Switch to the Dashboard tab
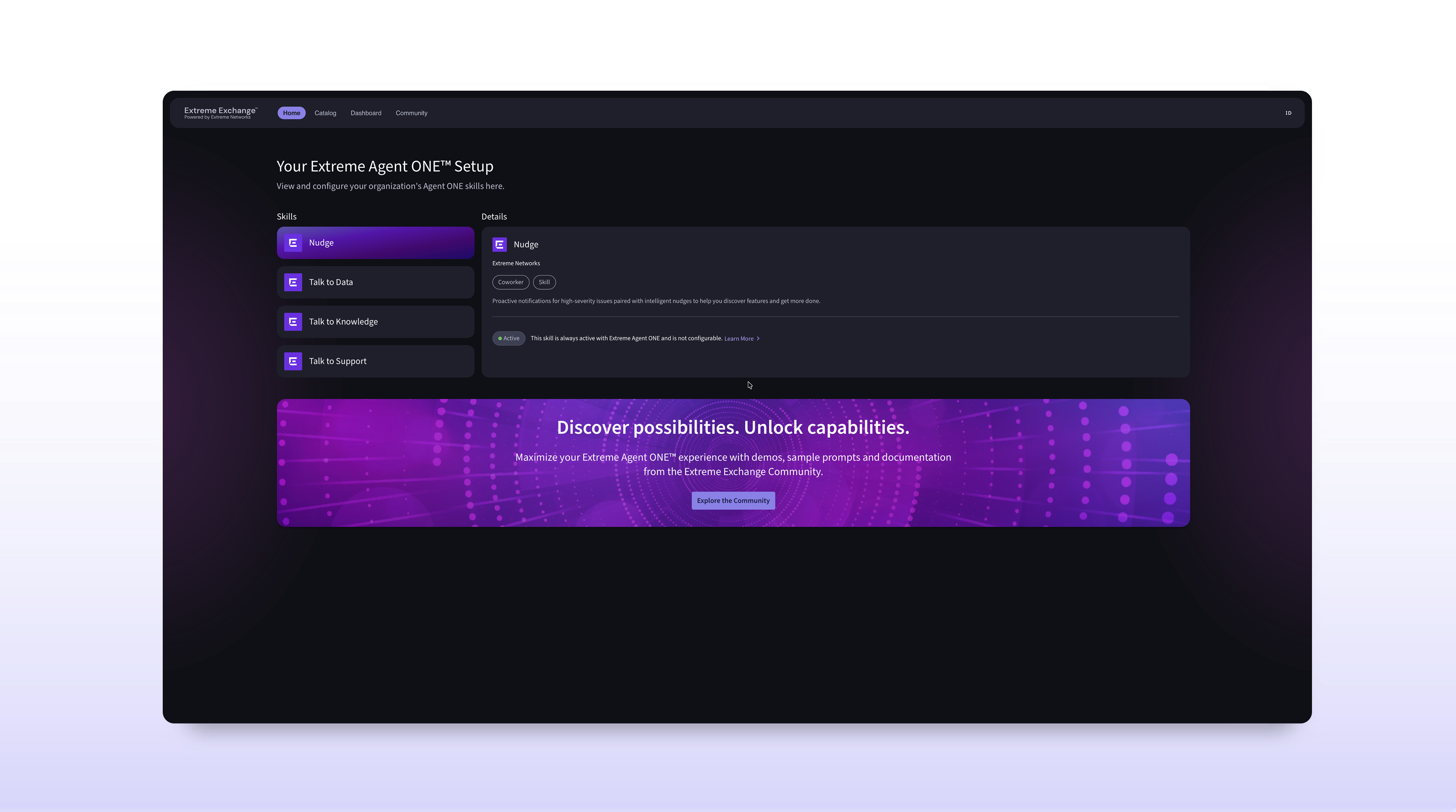1456x812 pixels. (x=366, y=113)
